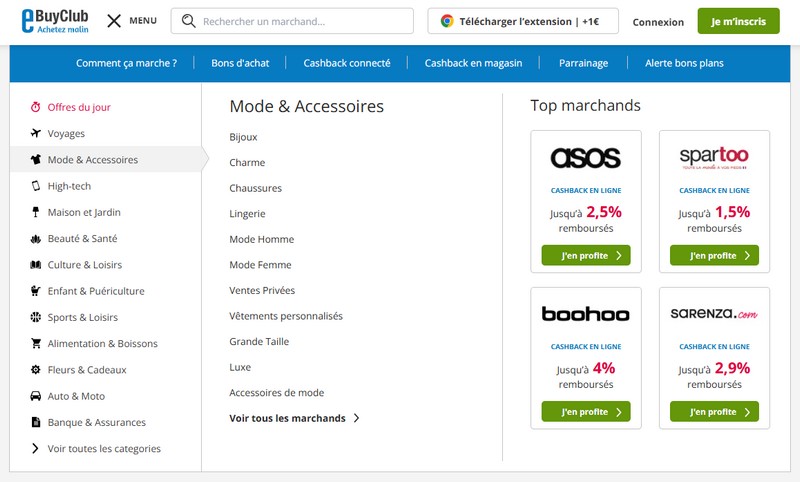Select the High-tech category label
Viewport: 800px width, 482px height.
pos(69,186)
